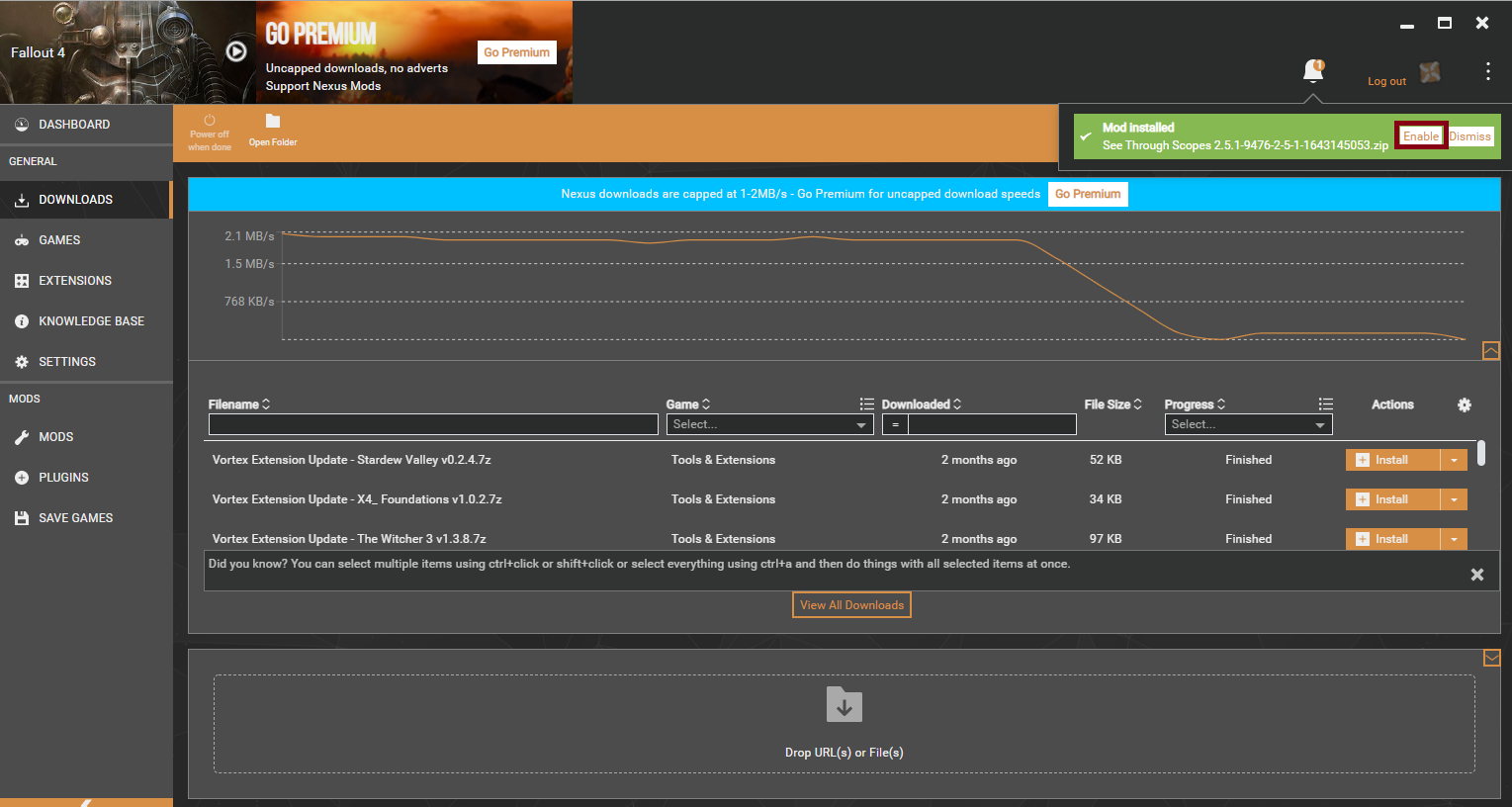The image size is (1512, 807).
Task: Install the Stardew Valley extension update
Action: (x=1392, y=460)
